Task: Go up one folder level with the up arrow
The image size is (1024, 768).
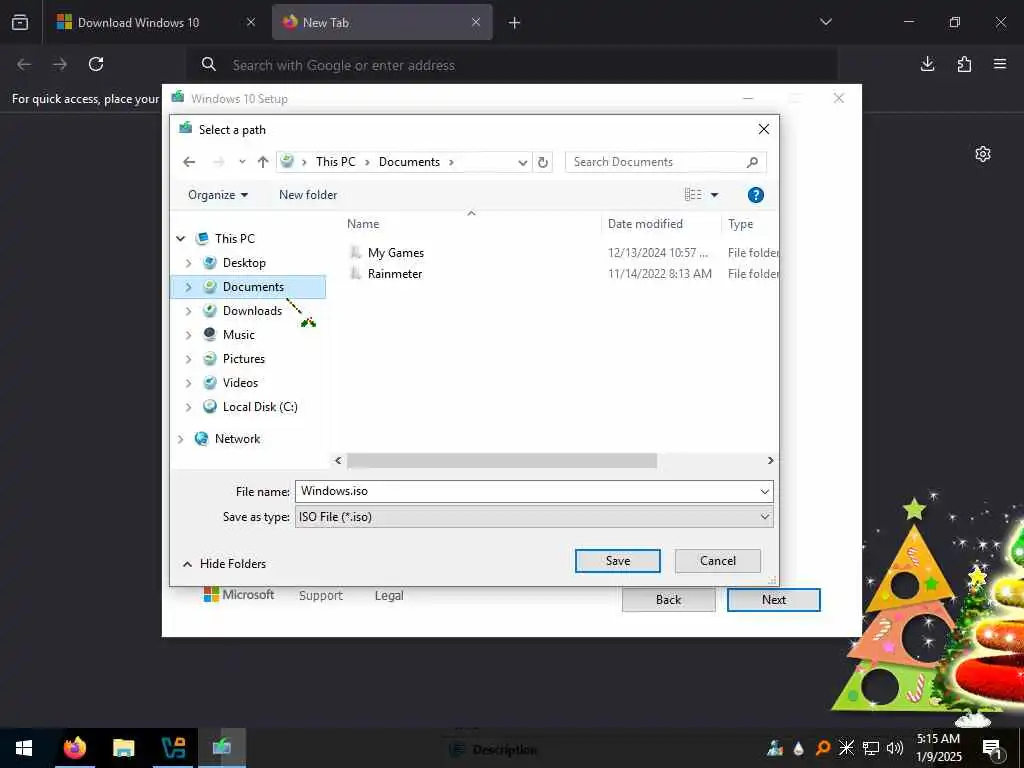Action: (263, 162)
